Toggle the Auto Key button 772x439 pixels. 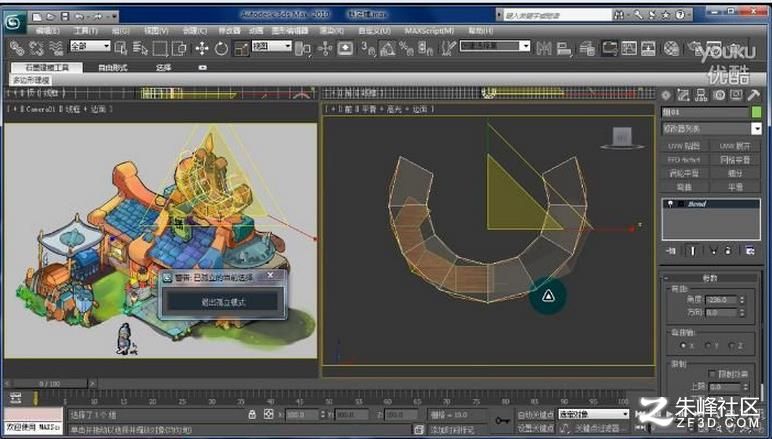(x=535, y=415)
